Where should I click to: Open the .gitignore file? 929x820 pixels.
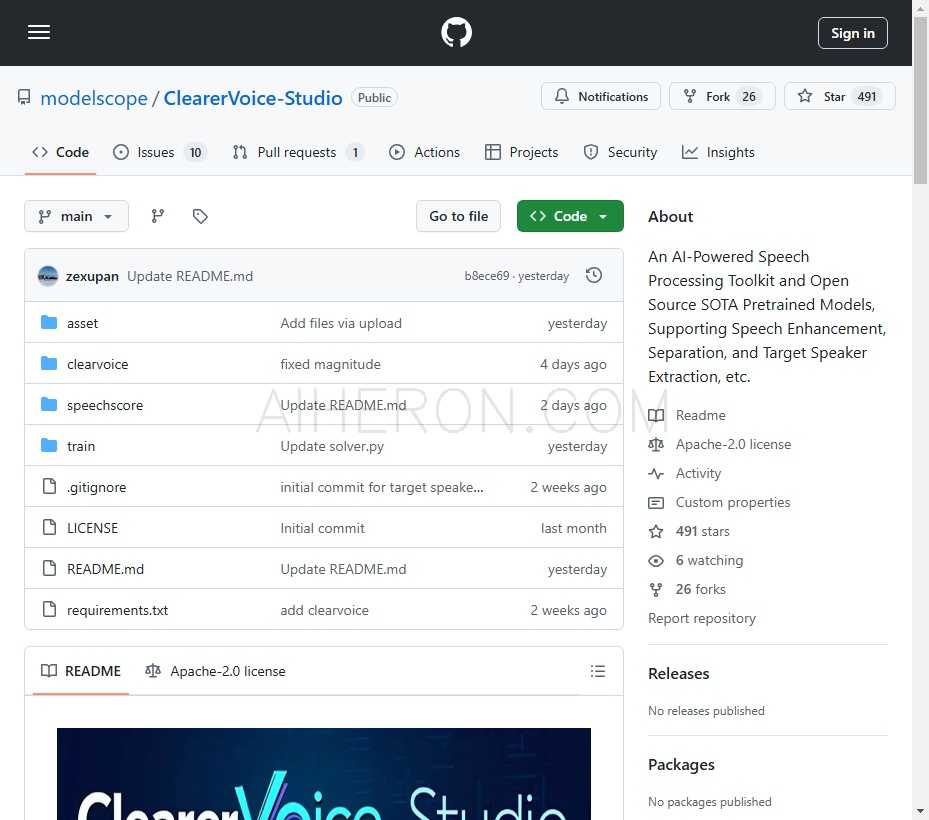(96, 487)
